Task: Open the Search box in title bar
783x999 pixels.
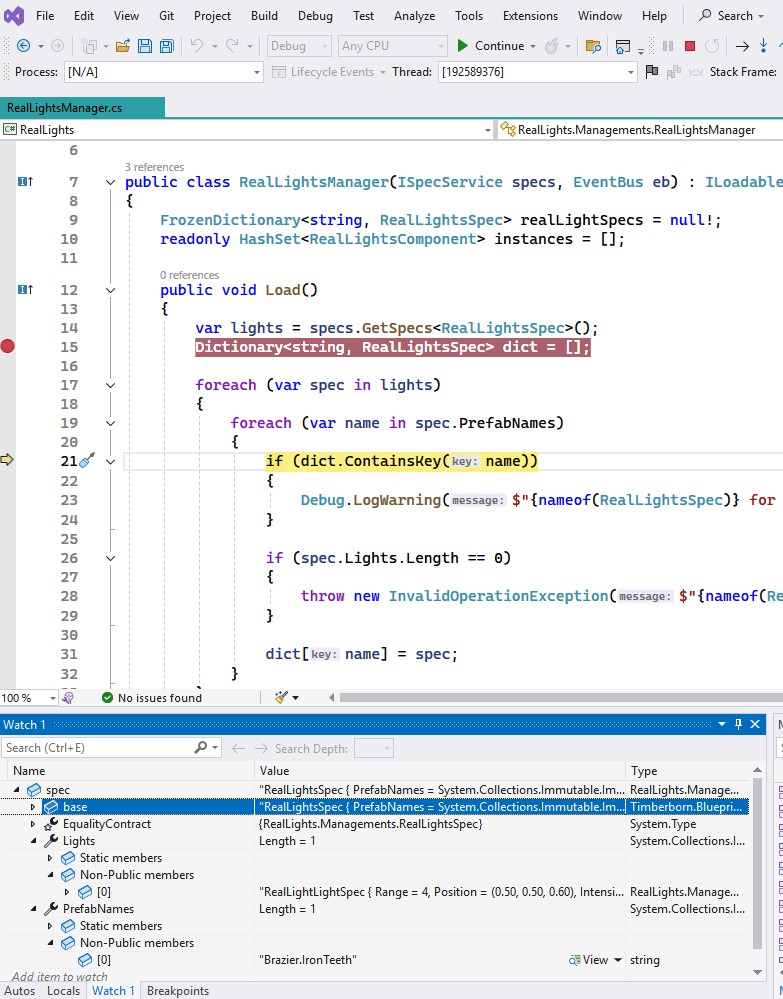Action: click(731, 15)
